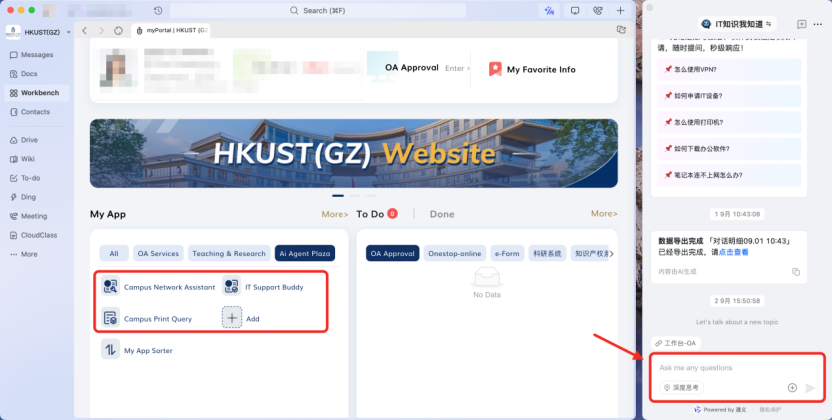Toggle 深度思考 deep thinking mode
This screenshot has height=420, width=832.
pos(681,388)
